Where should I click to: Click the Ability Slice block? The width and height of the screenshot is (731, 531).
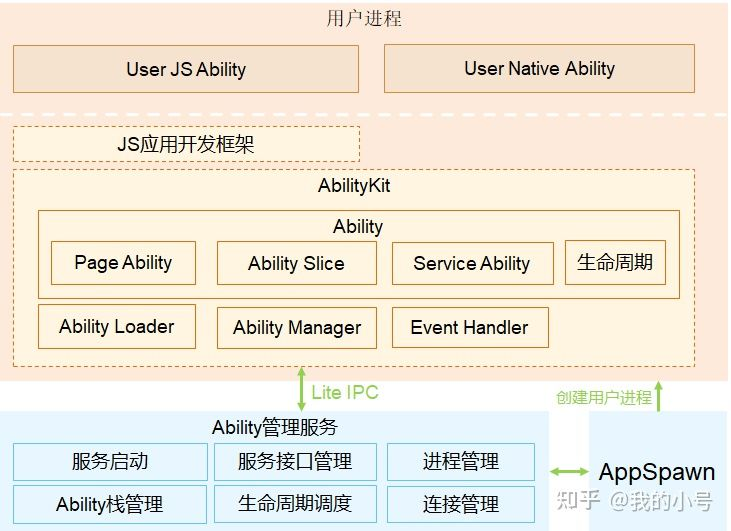(297, 263)
